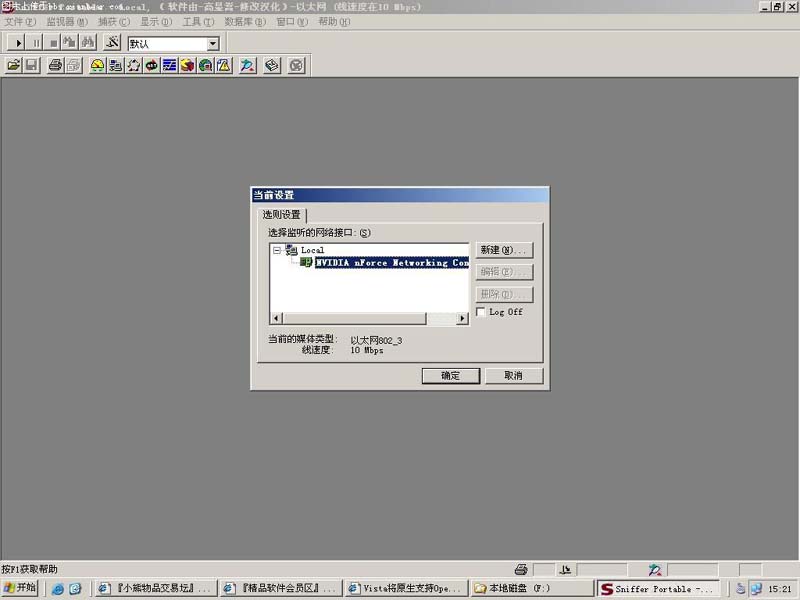Select the 选则设置 tab
Viewport: 800px width, 600px height.
point(281,215)
